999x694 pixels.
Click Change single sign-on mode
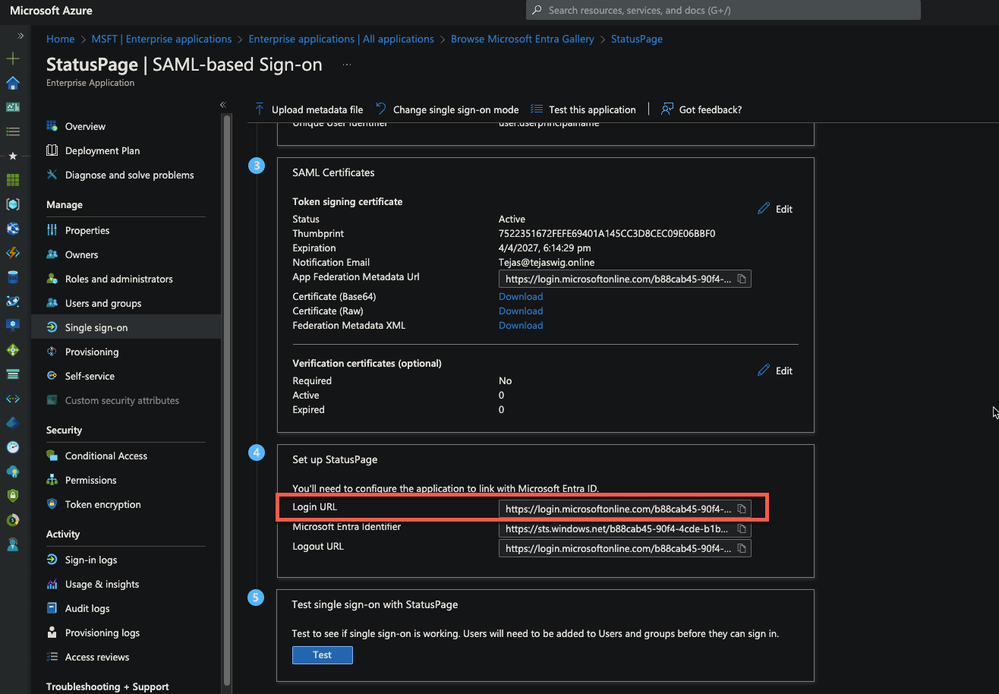point(447,110)
